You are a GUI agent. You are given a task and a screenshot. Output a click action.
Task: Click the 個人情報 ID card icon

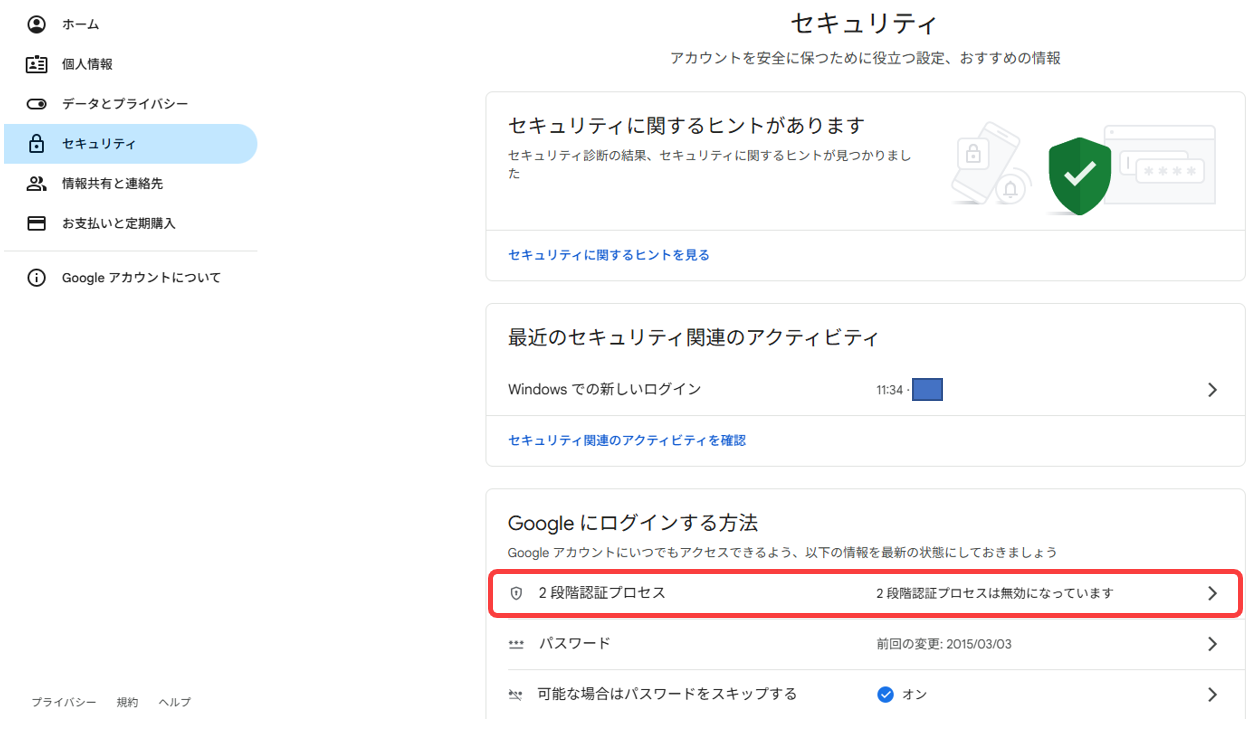[37, 64]
